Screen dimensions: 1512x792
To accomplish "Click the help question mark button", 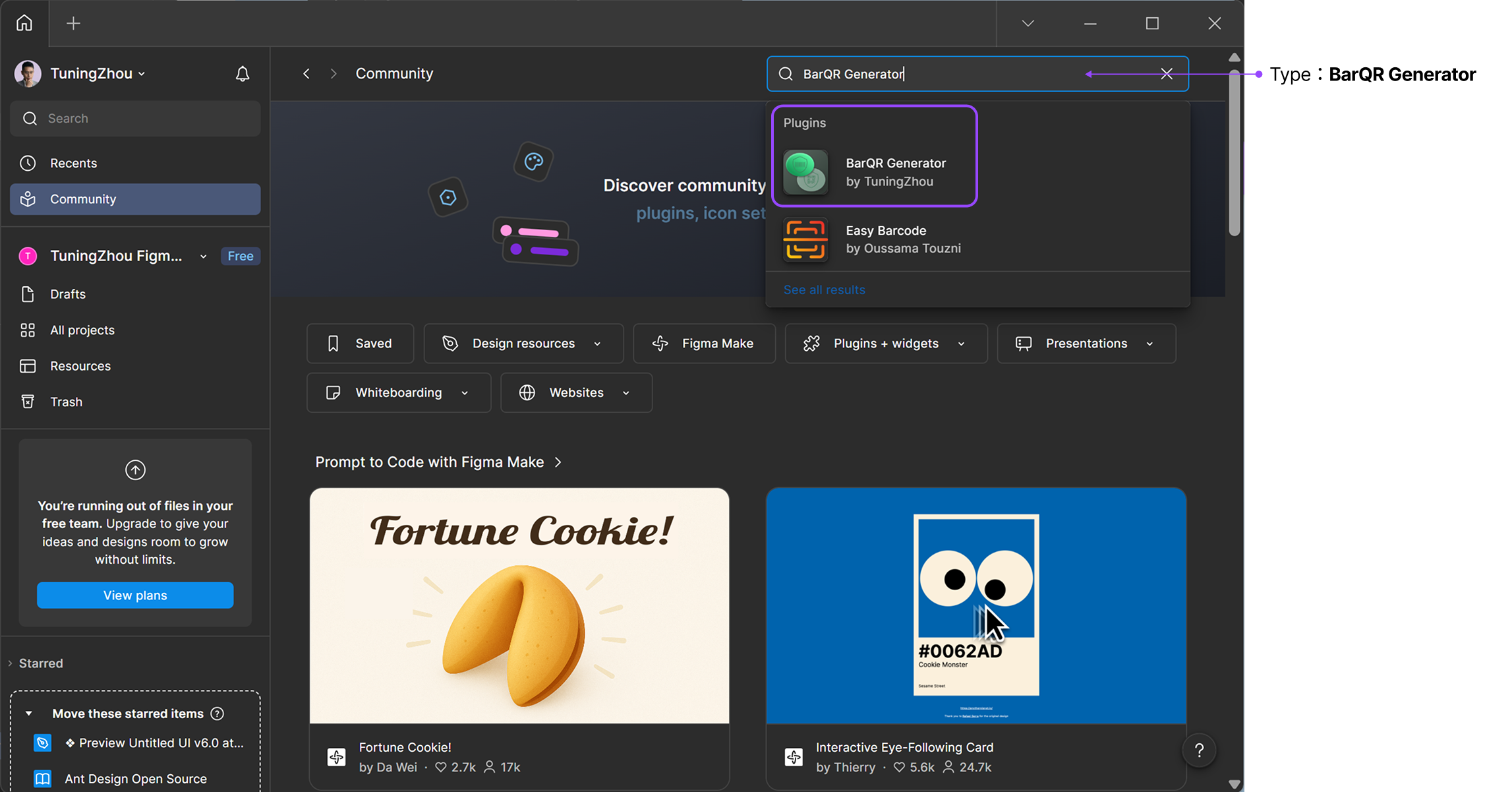I will 1199,750.
